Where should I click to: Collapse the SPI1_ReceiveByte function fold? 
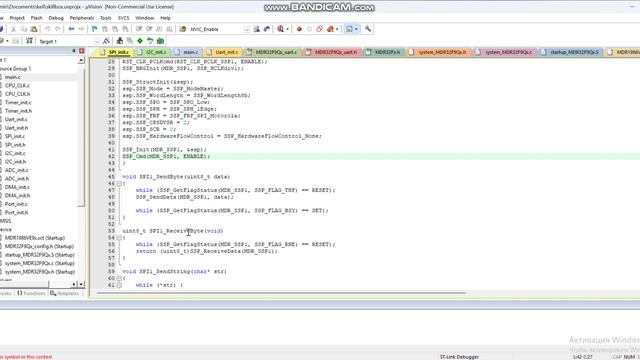pos(119,238)
